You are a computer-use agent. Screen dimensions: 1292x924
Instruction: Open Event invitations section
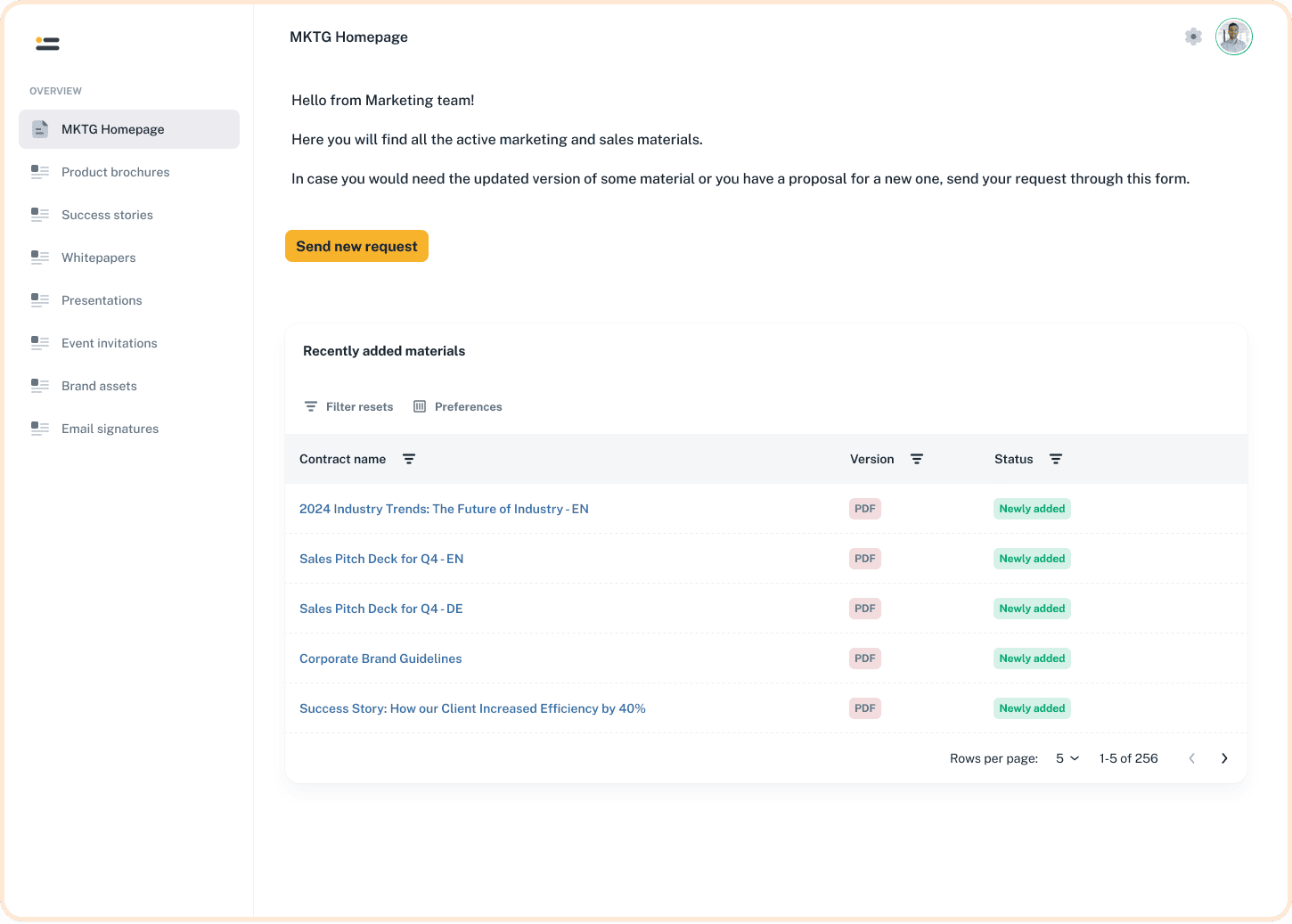tap(129, 343)
